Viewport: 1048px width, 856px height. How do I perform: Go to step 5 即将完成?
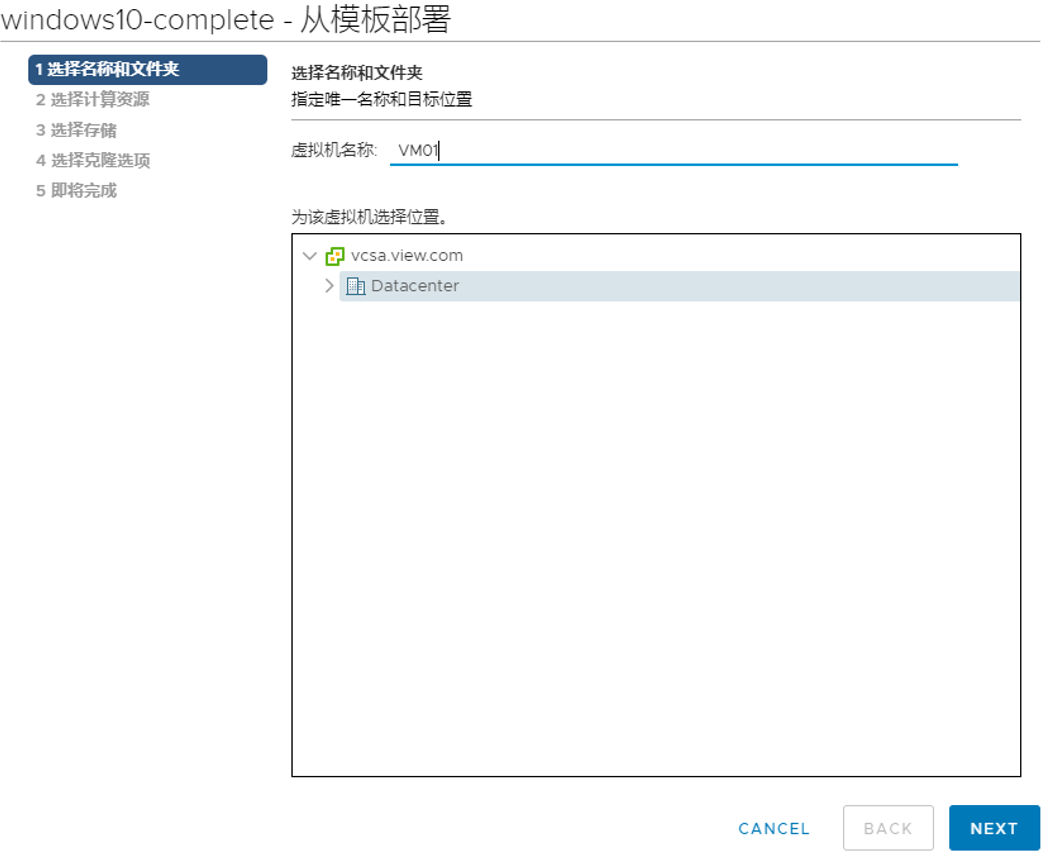[x=76, y=190]
